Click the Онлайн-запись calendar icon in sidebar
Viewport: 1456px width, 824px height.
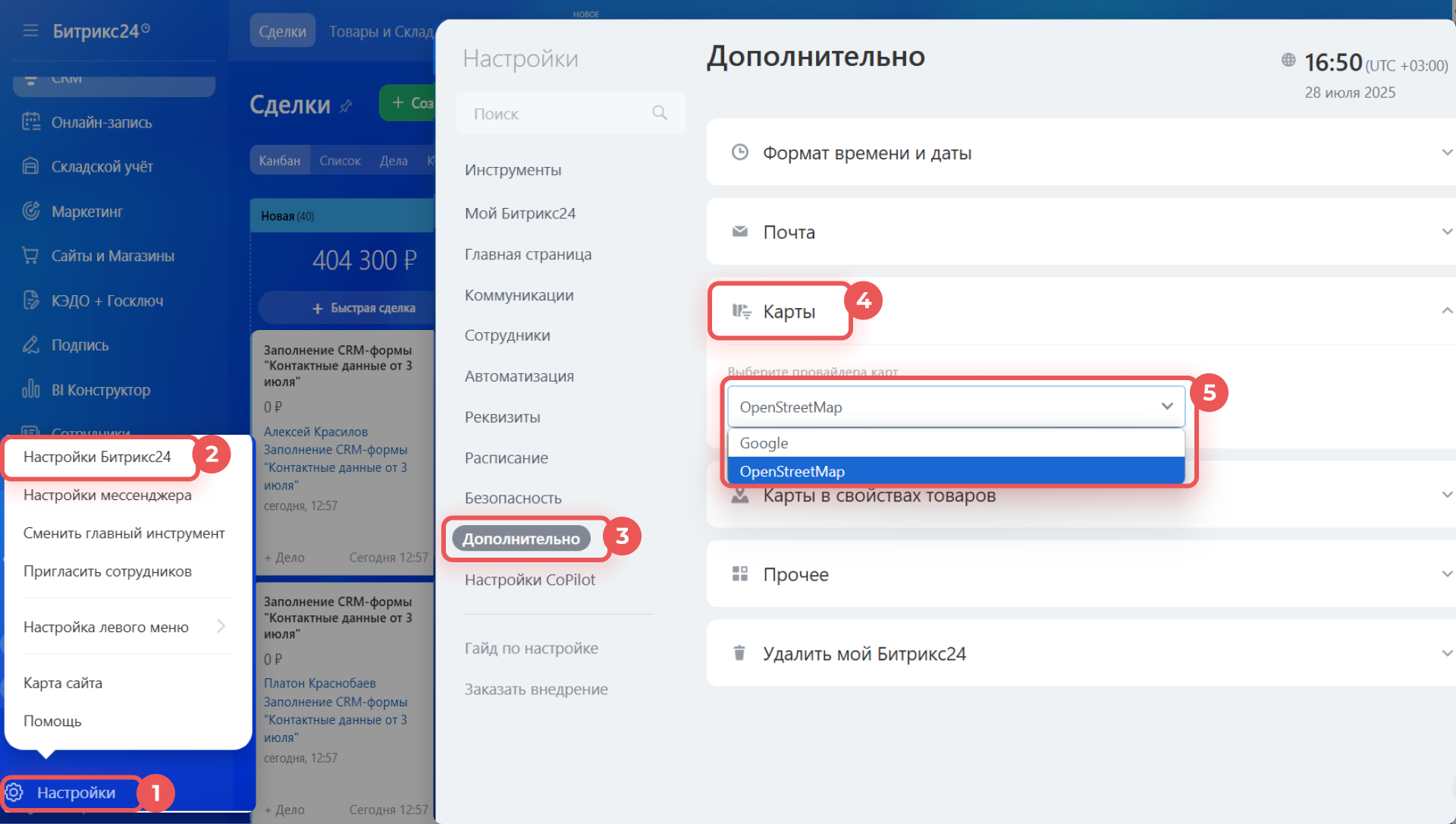[x=31, y=121]
